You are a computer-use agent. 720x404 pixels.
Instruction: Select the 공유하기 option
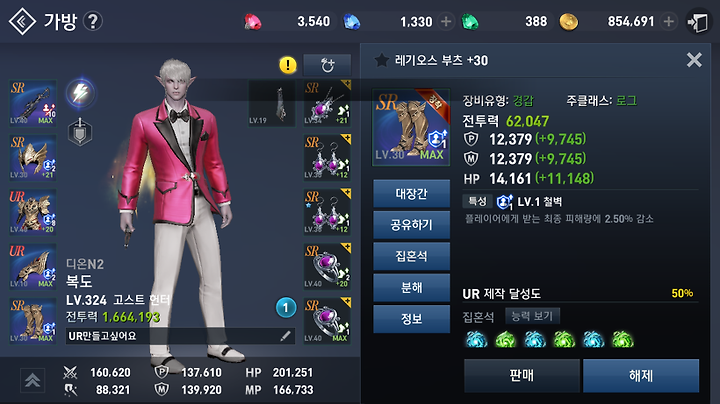411,225
